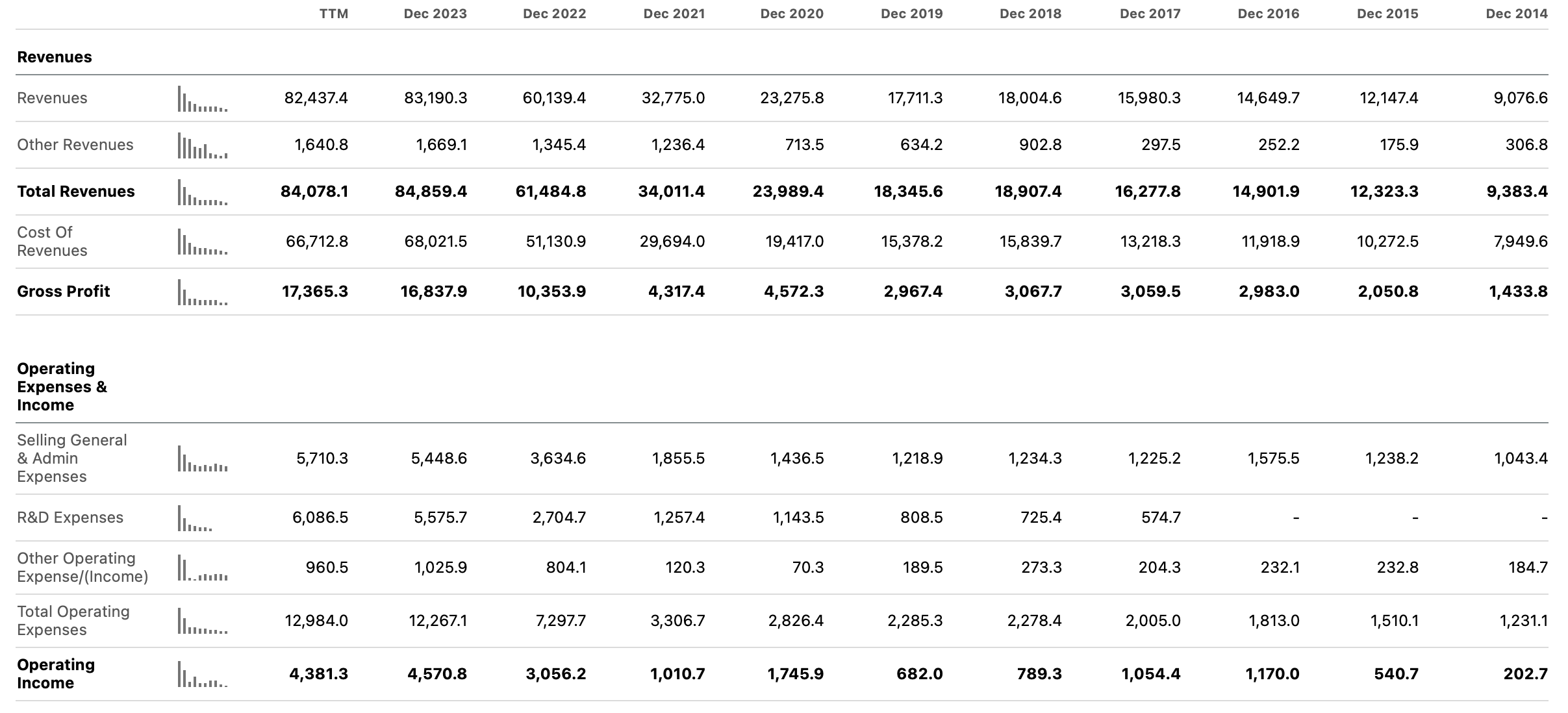Click the Cost Of Revenues sparkline chart

pyautogui.click(x=201, y=241)
